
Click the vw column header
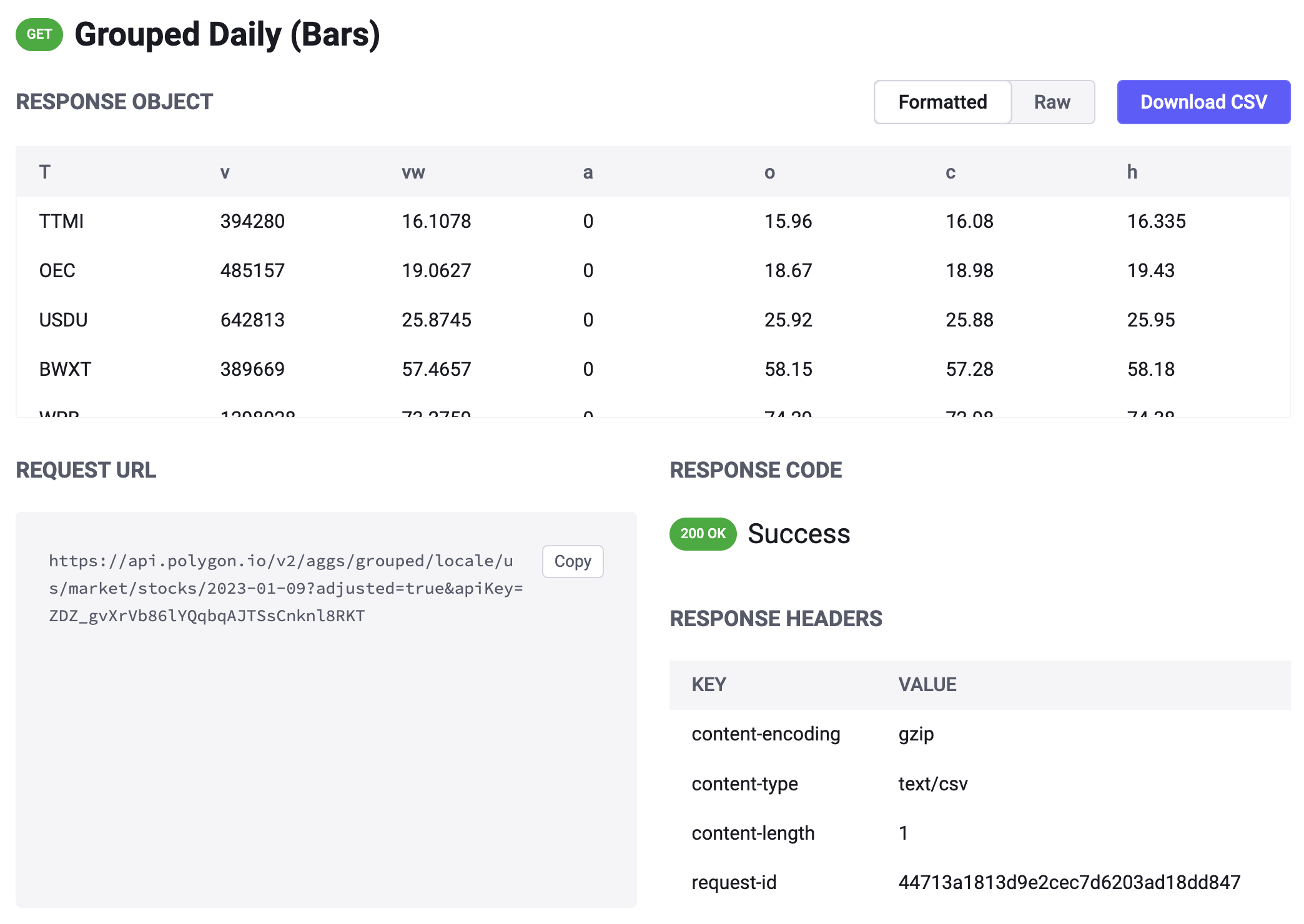413,172
